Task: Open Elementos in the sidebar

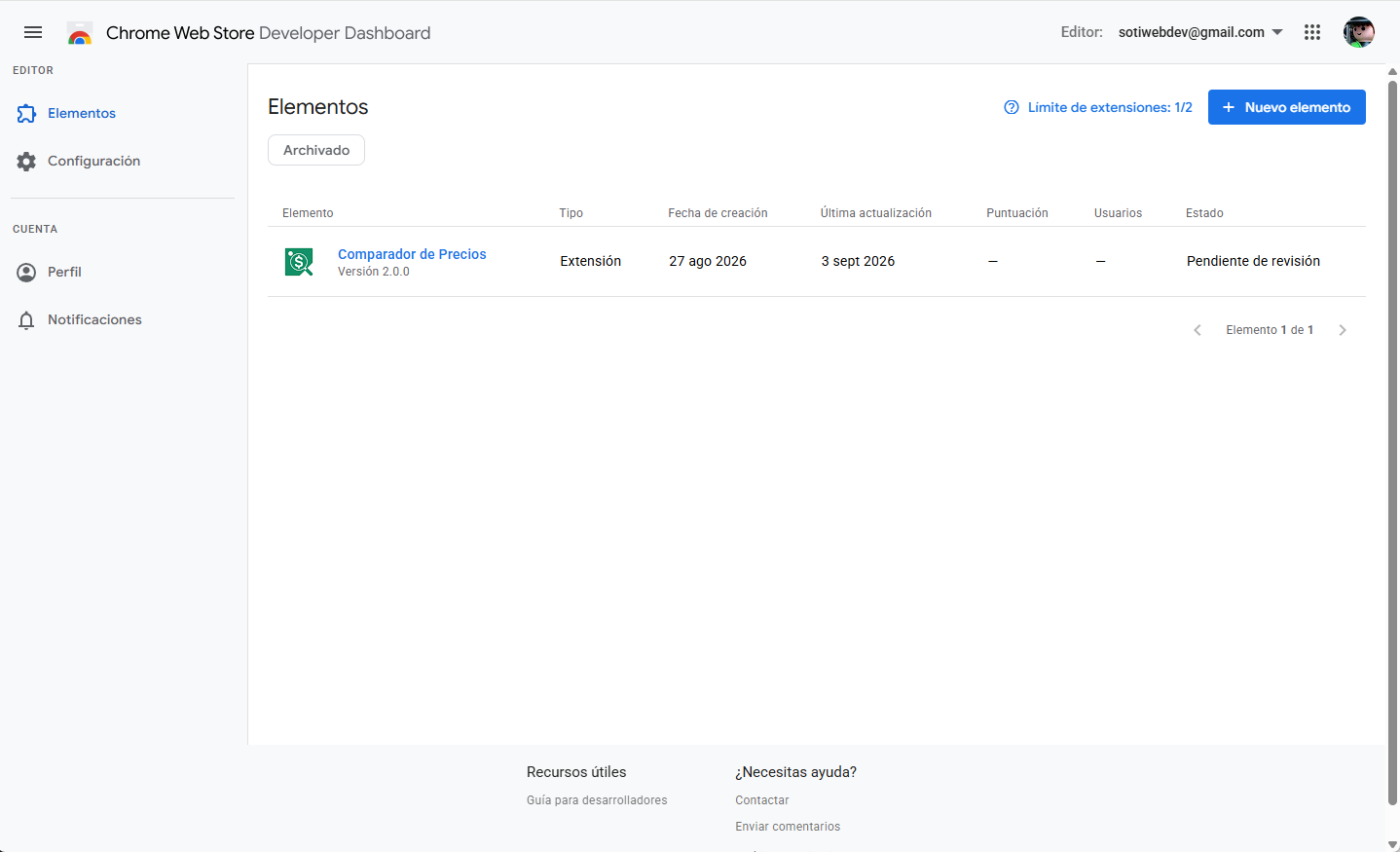Action: point(82,114)
